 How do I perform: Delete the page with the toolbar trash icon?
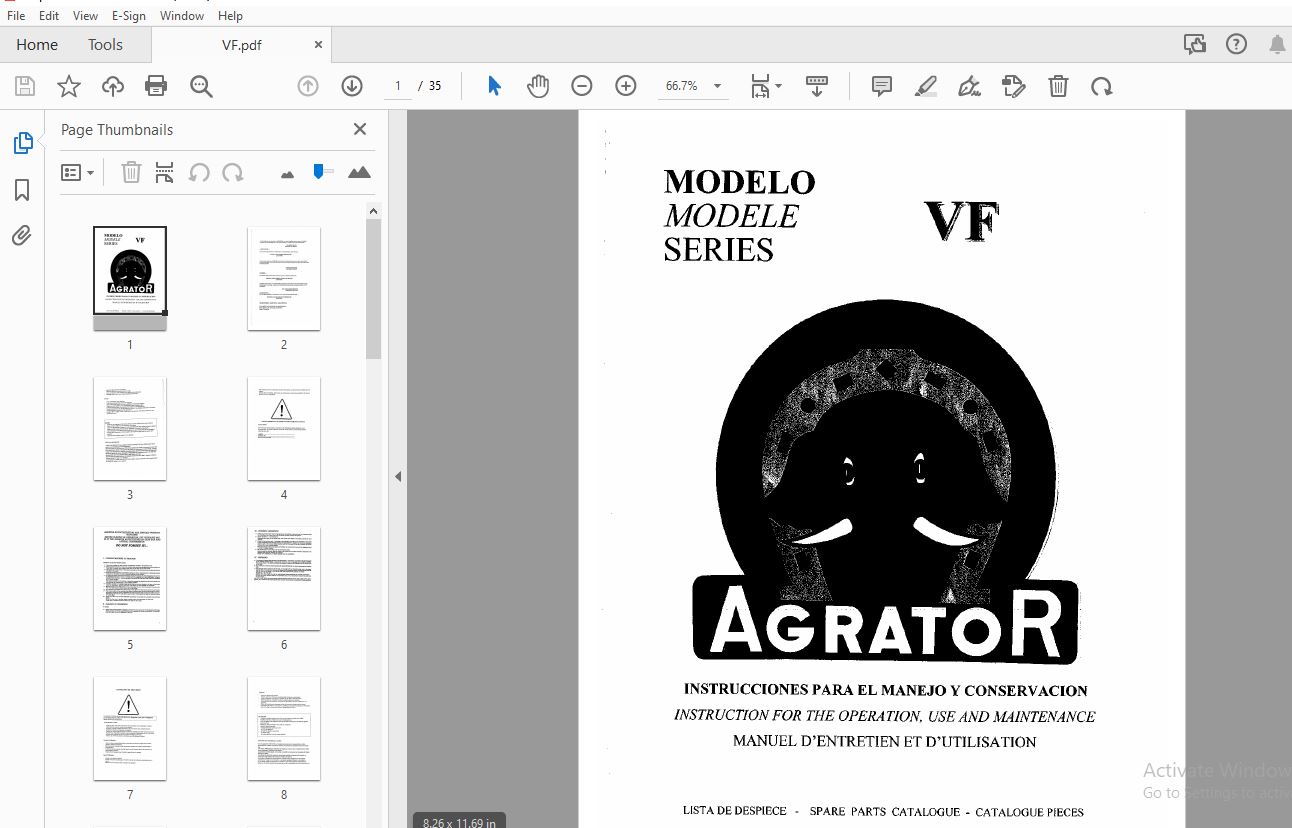click(1058, 86)
